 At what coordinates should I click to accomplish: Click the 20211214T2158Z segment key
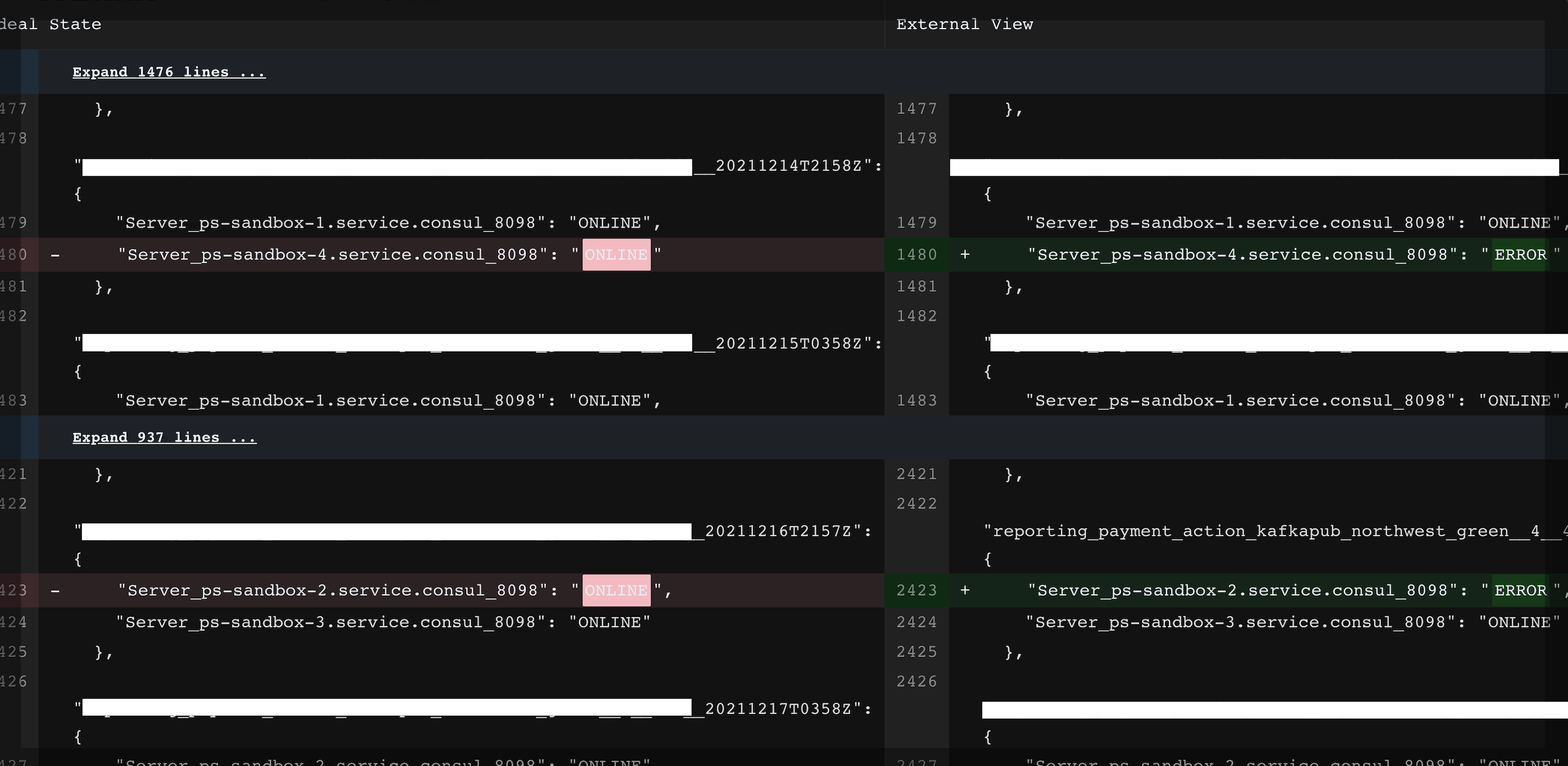point(789,165)
